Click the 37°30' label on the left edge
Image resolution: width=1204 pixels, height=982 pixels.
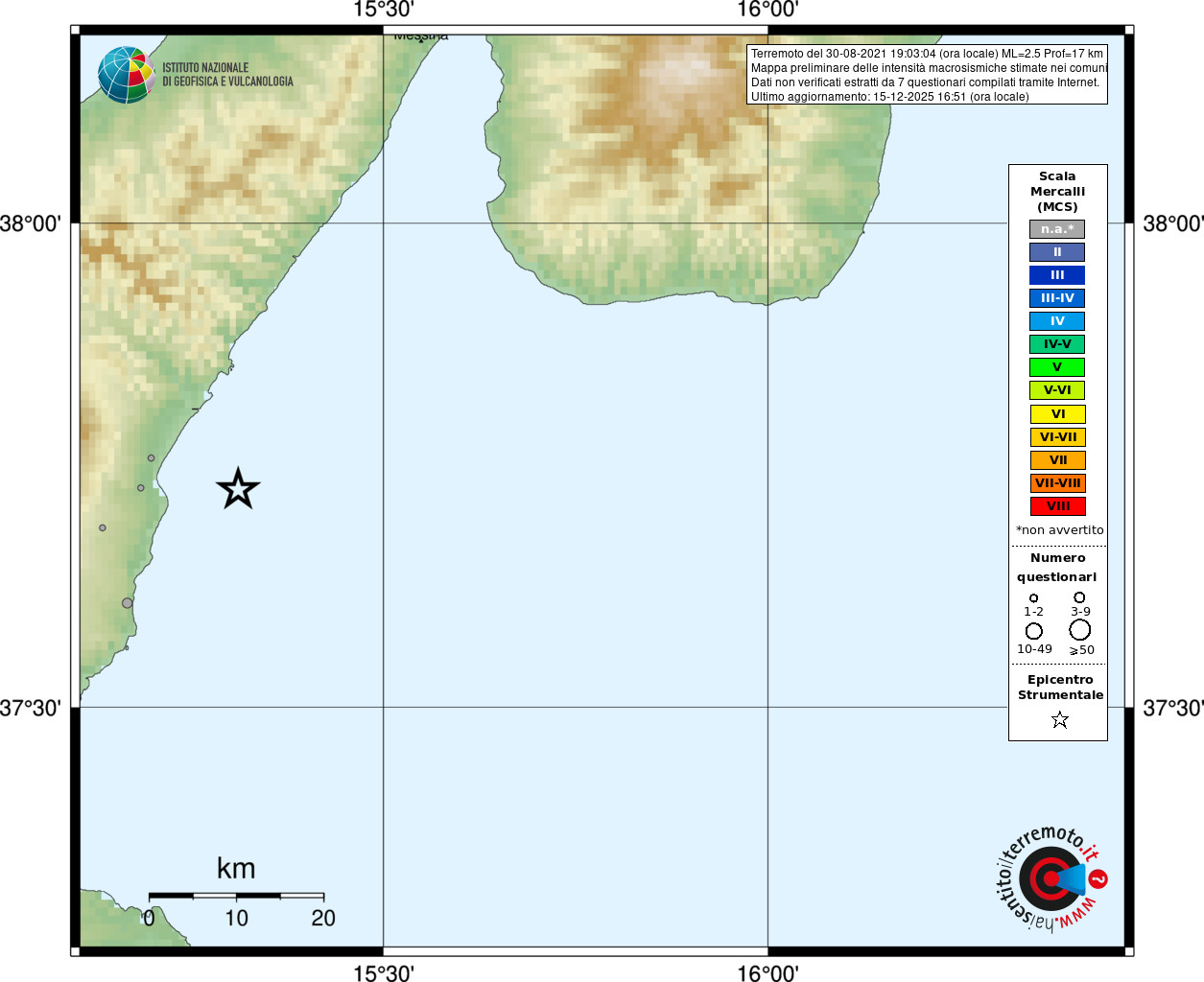(x=31, y=708)
